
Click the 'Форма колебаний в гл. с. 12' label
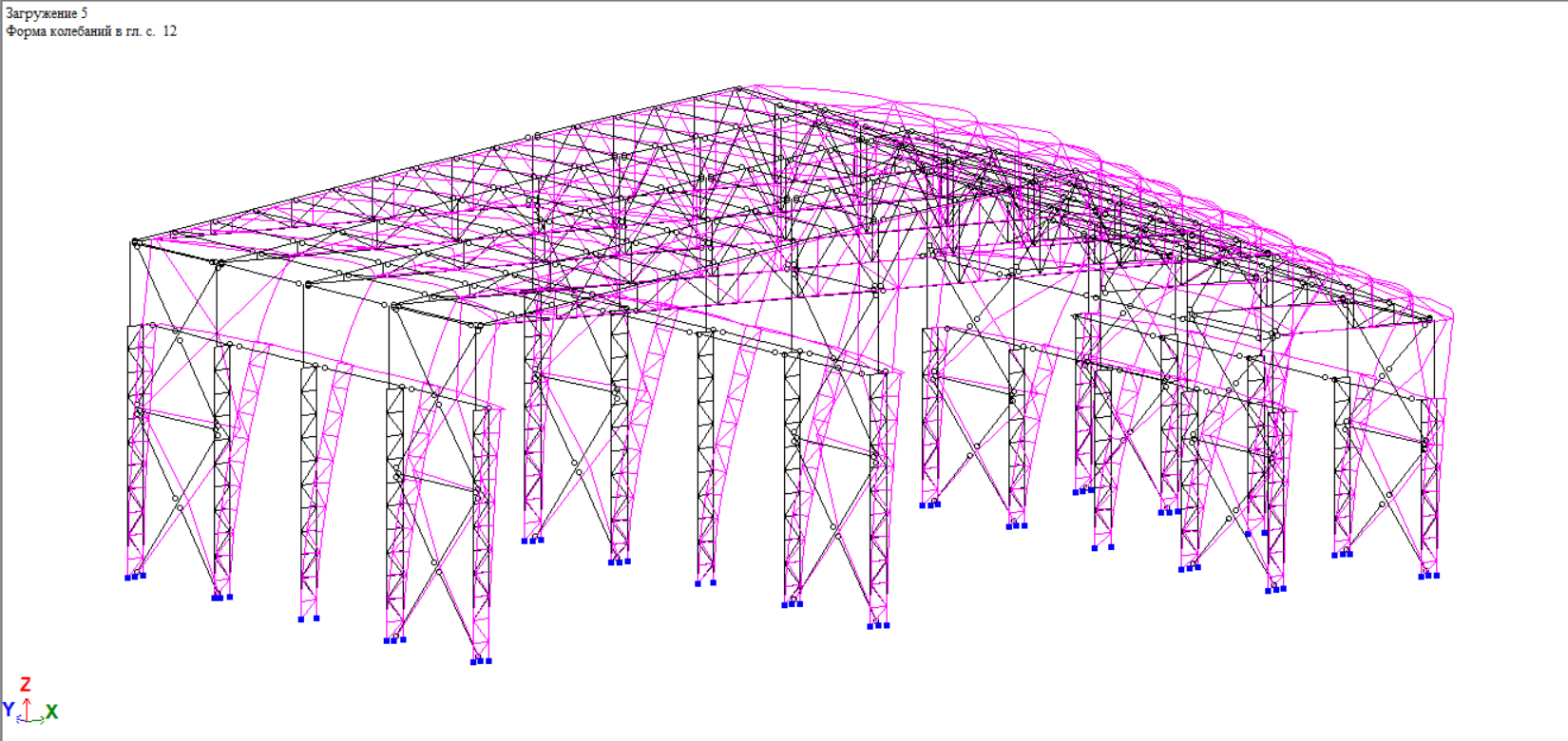pos(91,31)
